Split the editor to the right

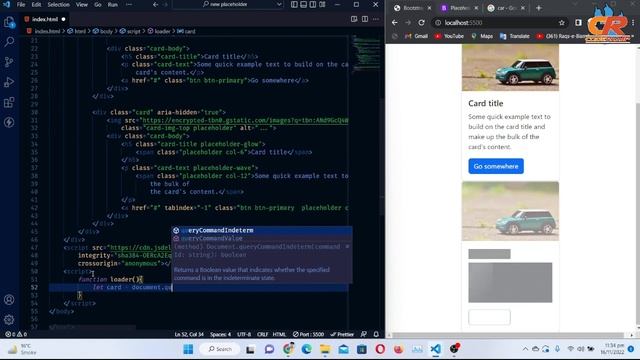click(x=365, y=19)
